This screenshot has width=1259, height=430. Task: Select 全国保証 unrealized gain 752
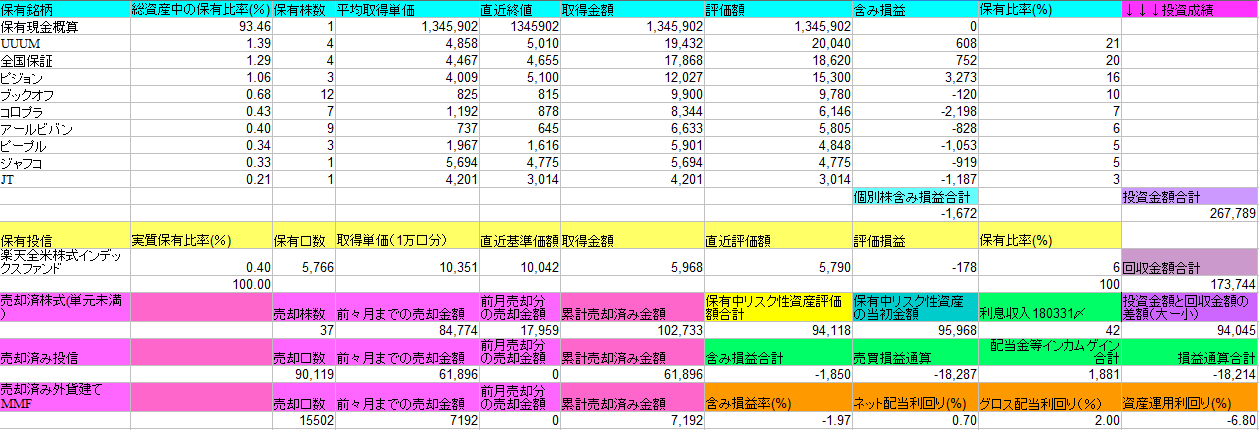click(x=915, y=61)
